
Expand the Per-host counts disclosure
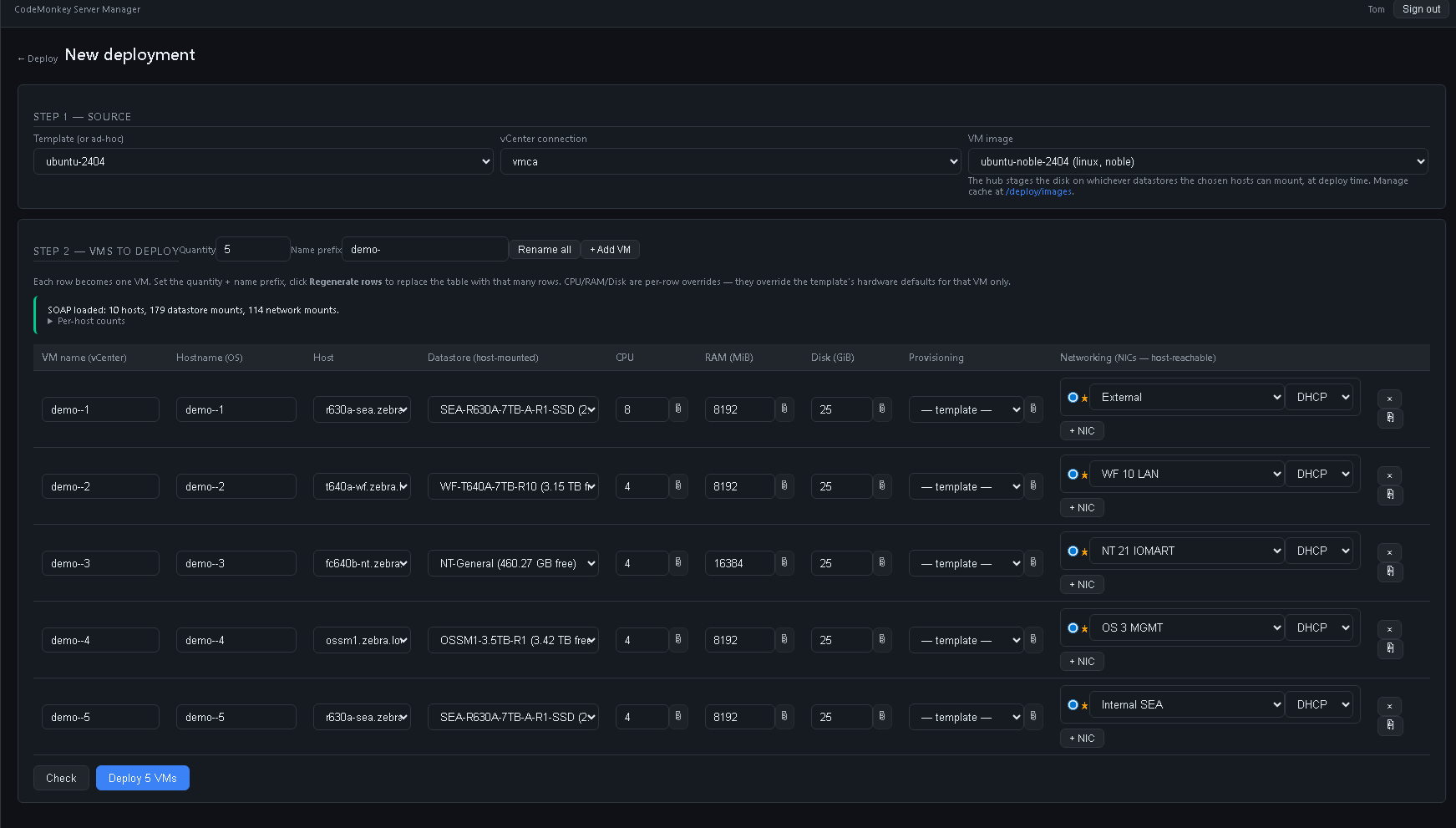[86, 322]
